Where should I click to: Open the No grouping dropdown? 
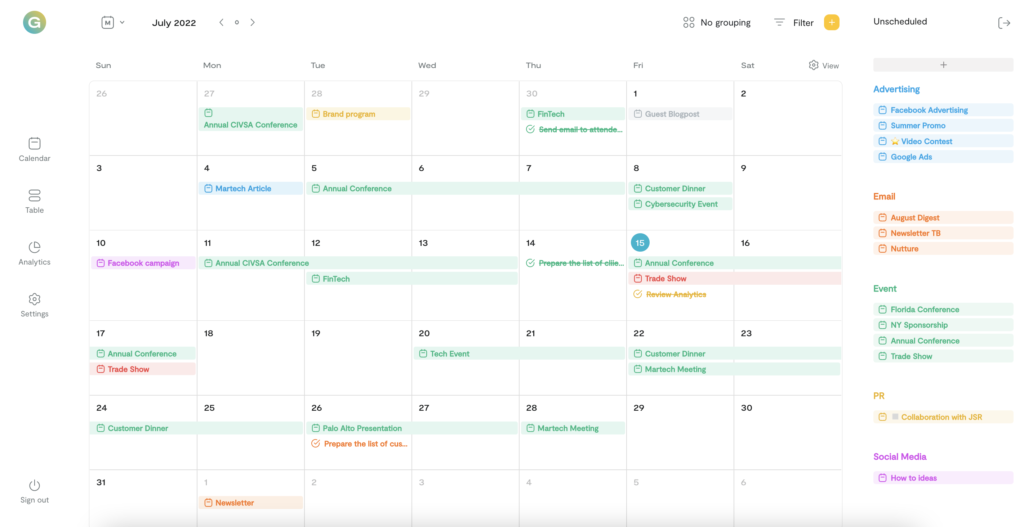[716, 22]
